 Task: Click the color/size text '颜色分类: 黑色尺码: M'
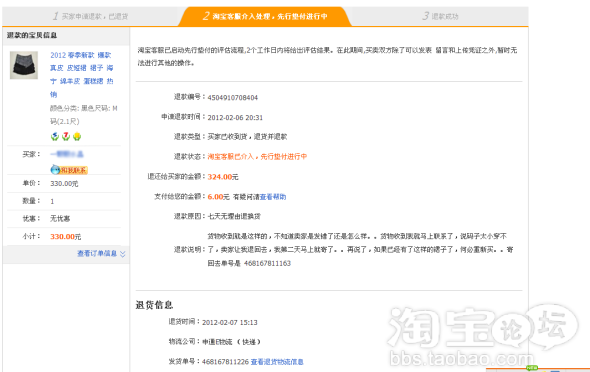tap(84, 108)
